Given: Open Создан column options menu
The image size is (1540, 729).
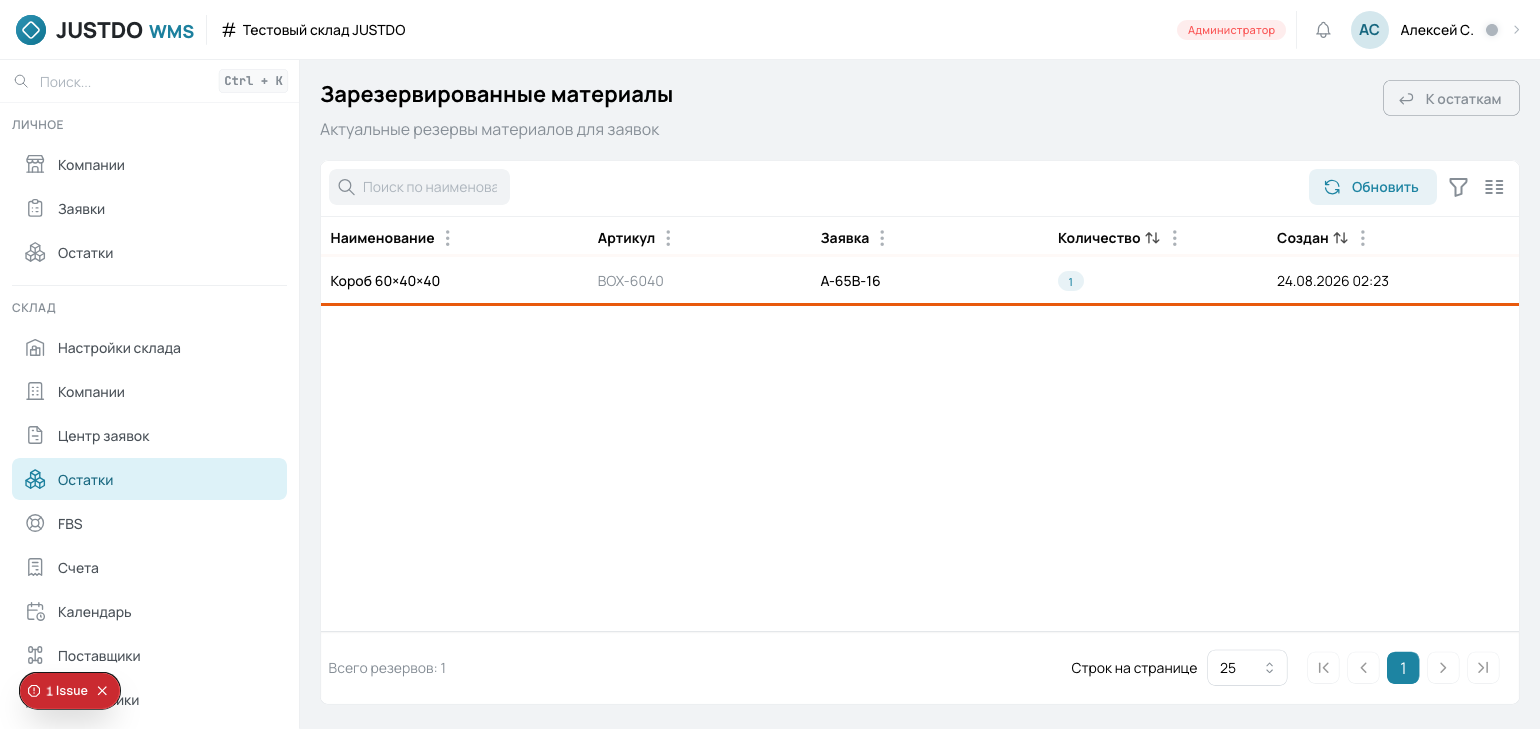Looking at the screenshot, I should (1363, 238).
